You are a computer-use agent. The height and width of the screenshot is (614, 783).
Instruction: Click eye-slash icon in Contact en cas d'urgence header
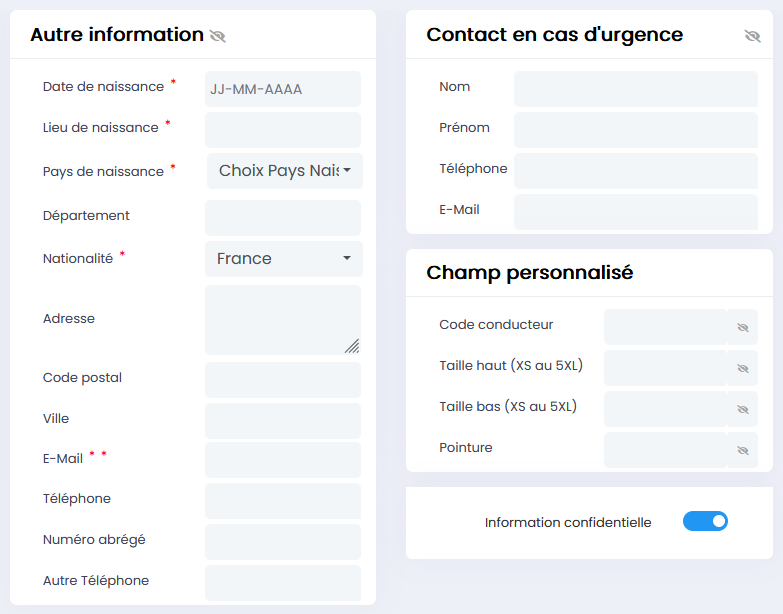(x=752, y=36)
